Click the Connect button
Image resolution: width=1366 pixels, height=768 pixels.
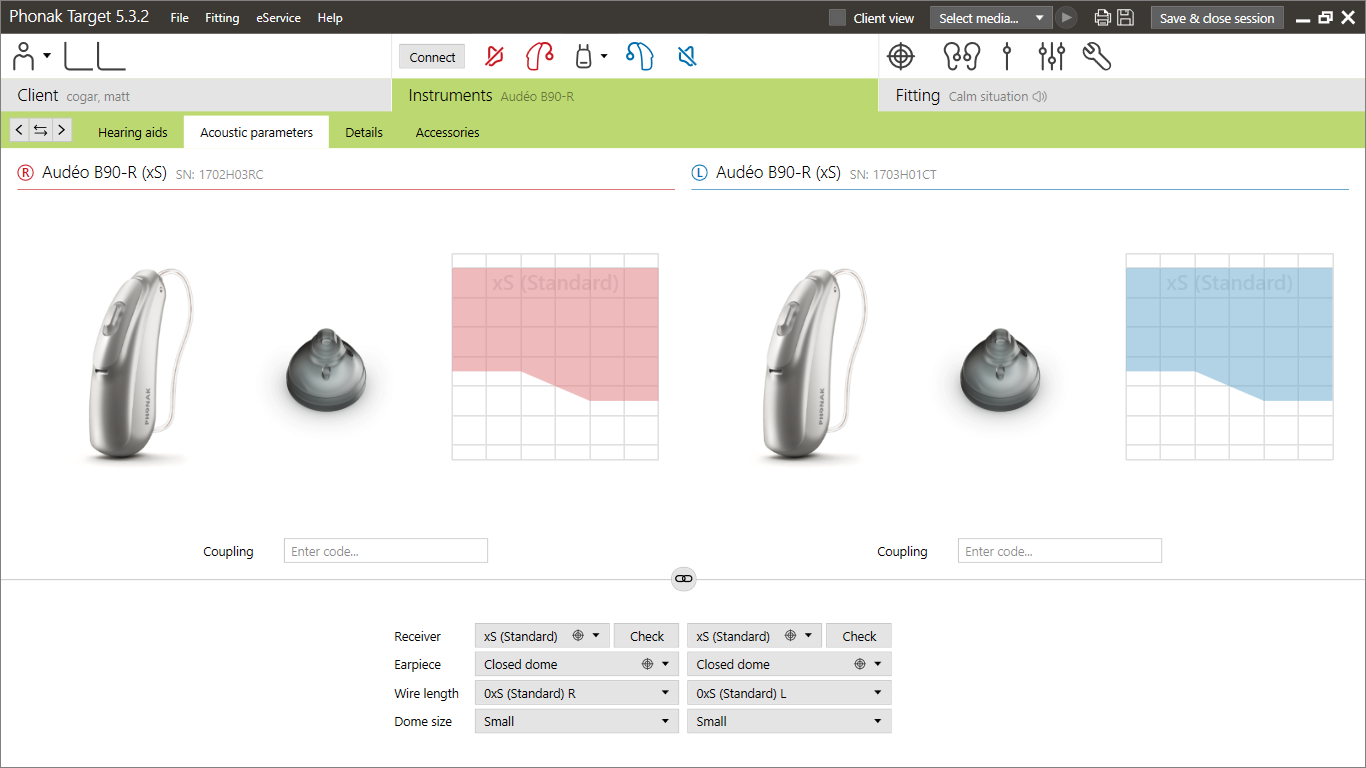432,57
